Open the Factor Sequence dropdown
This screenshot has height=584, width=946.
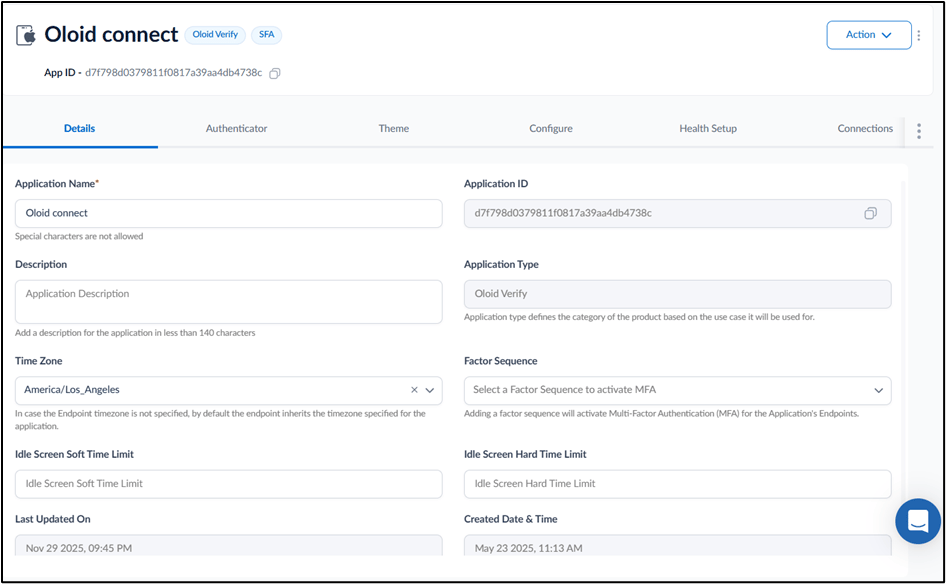click(x=677, y=390)
